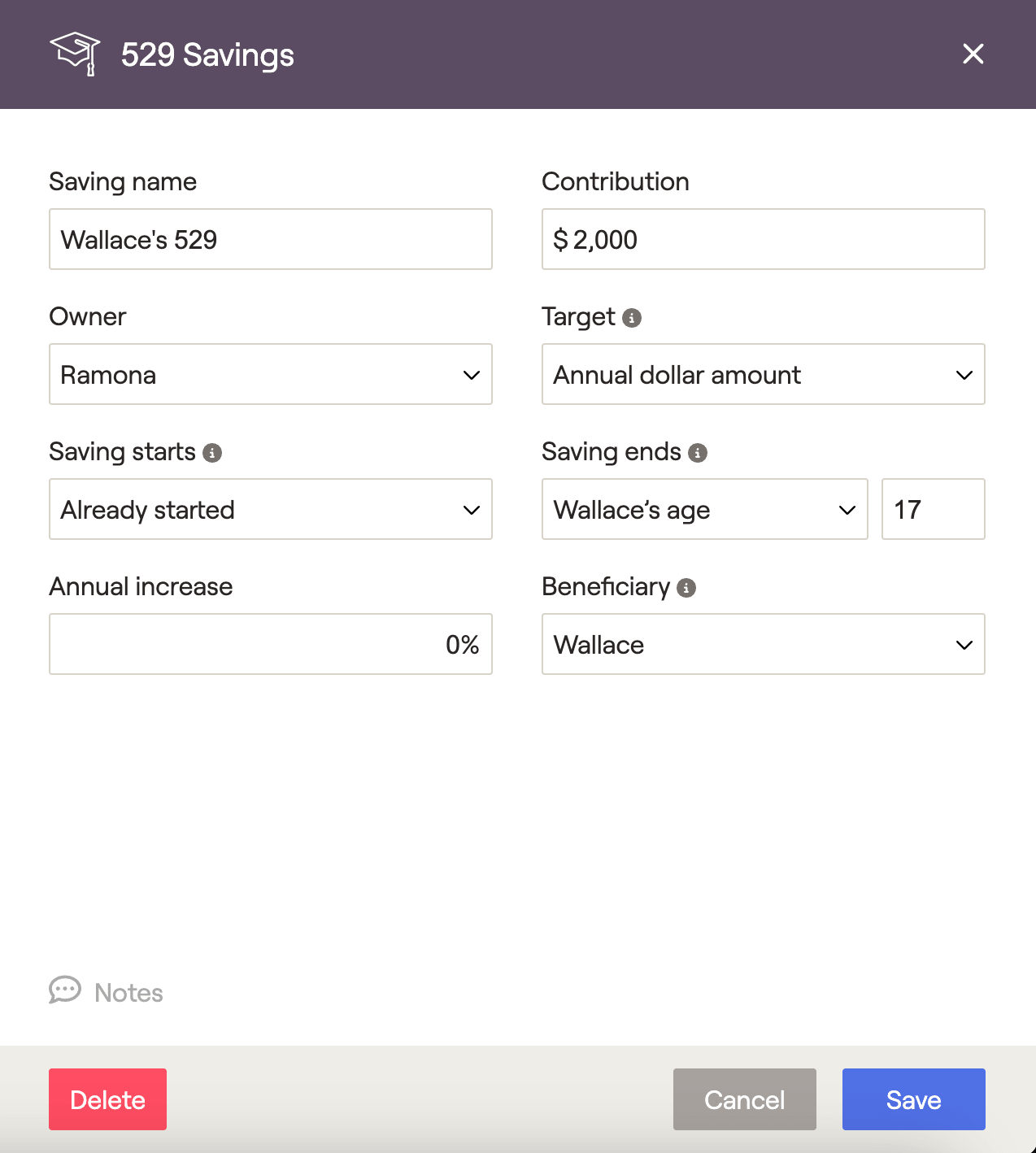Open the Beneficiary dropdown showing Wallace

(764, 644)
